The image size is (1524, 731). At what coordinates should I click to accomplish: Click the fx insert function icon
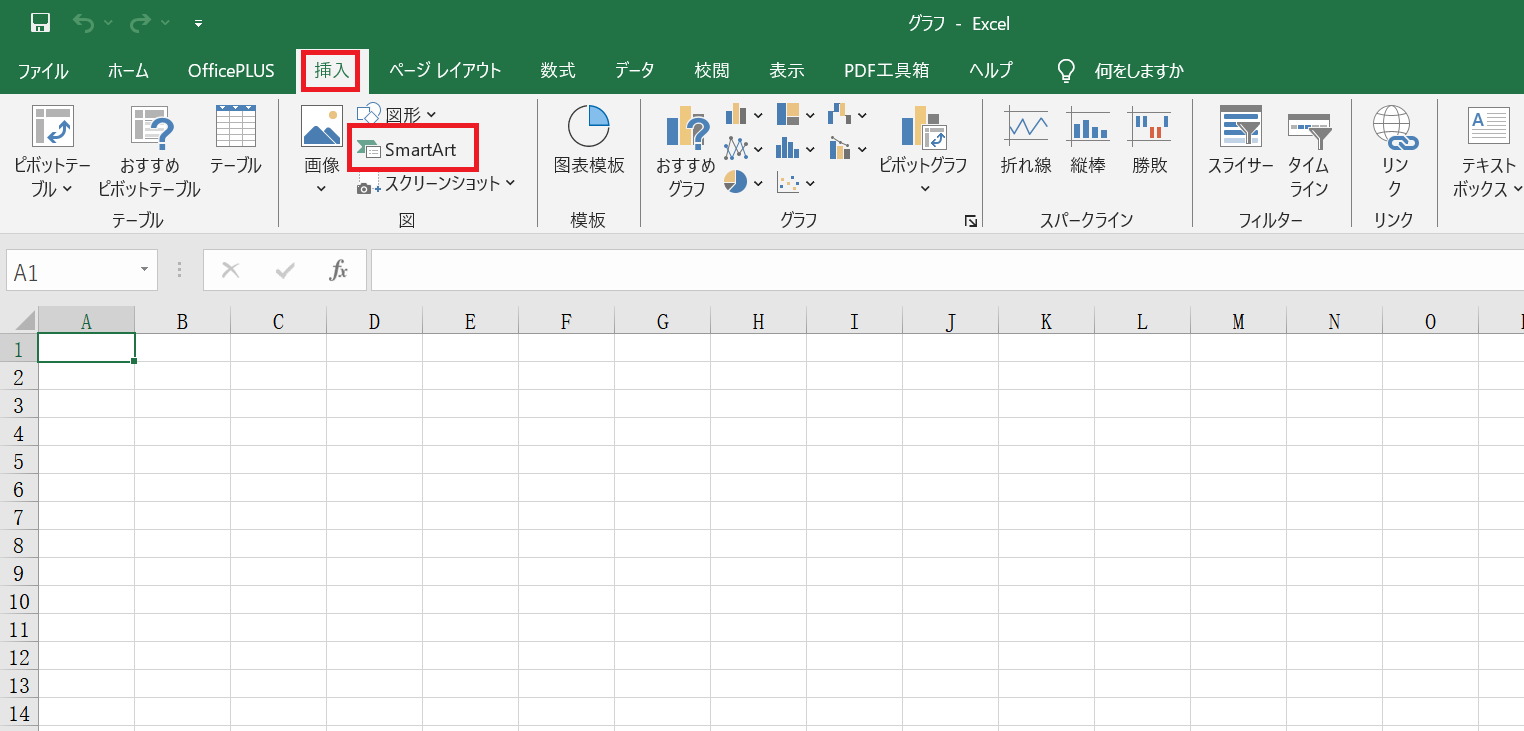pos(339,270)
